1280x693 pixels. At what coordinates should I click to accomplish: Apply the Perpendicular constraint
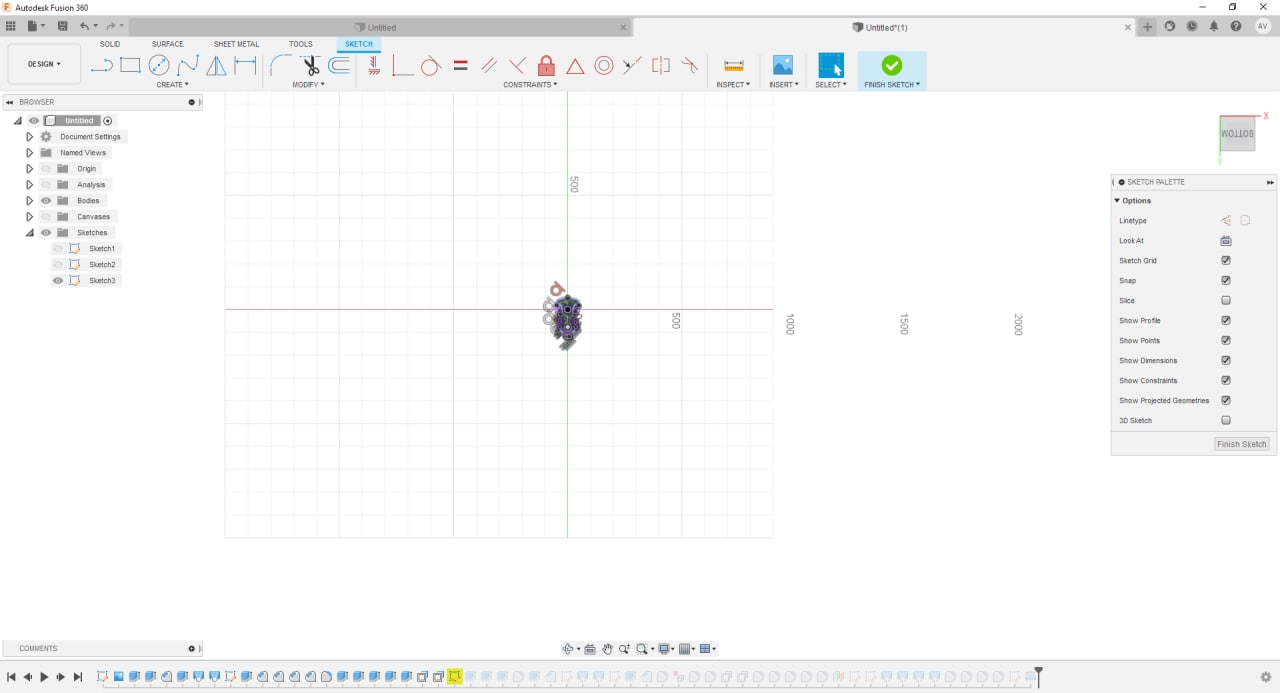pos(517,66)
